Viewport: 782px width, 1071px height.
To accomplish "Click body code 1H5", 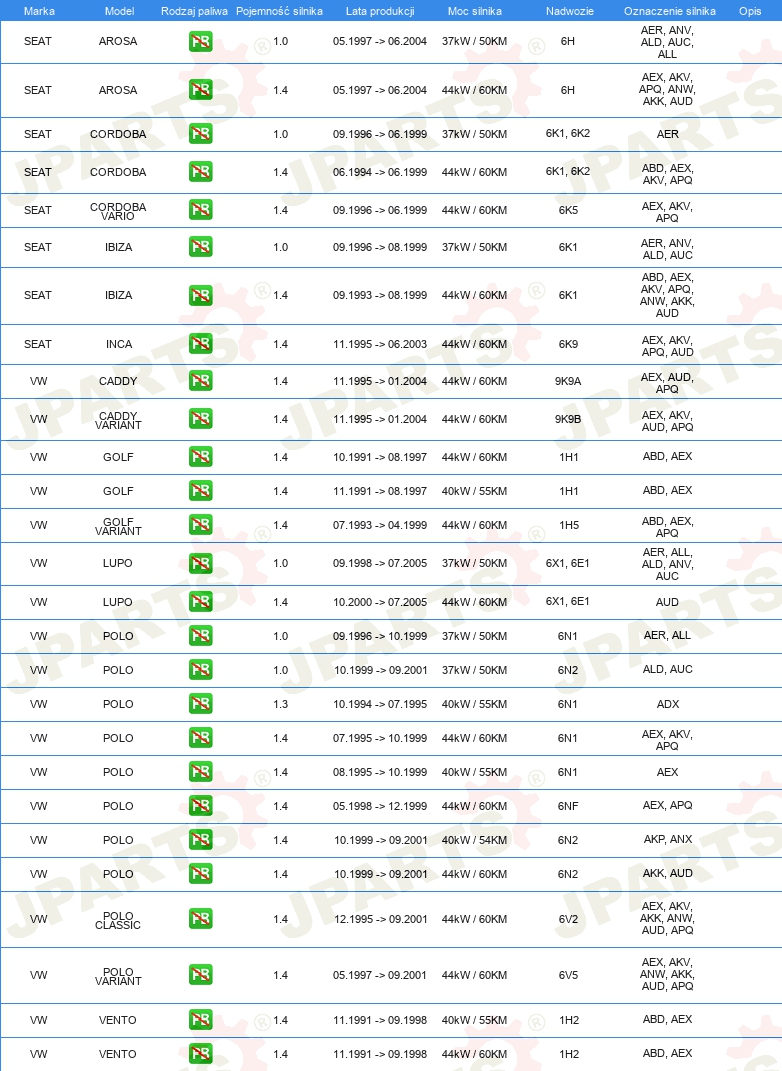I will (568, 525).
